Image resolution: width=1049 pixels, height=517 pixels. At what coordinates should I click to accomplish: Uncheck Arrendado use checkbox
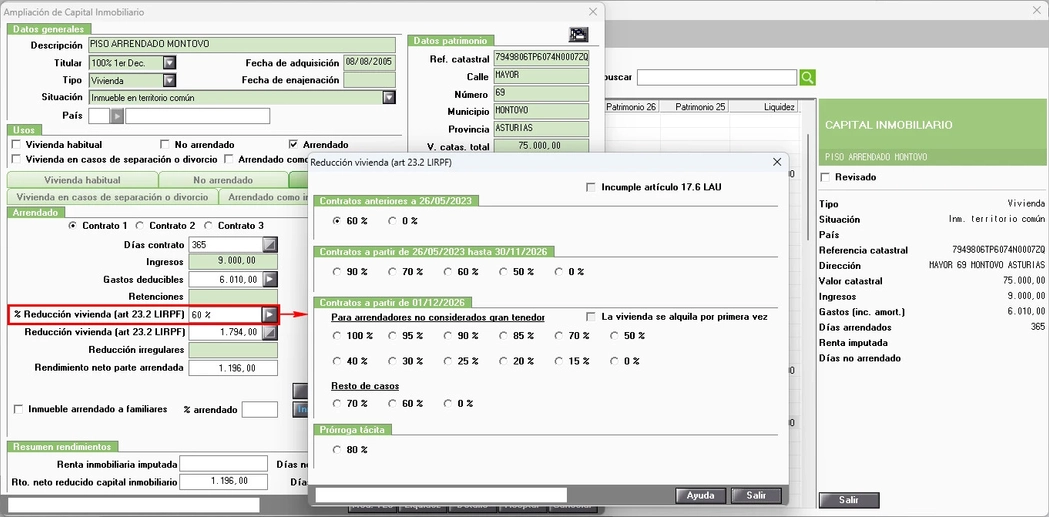(x=293, y=144)
